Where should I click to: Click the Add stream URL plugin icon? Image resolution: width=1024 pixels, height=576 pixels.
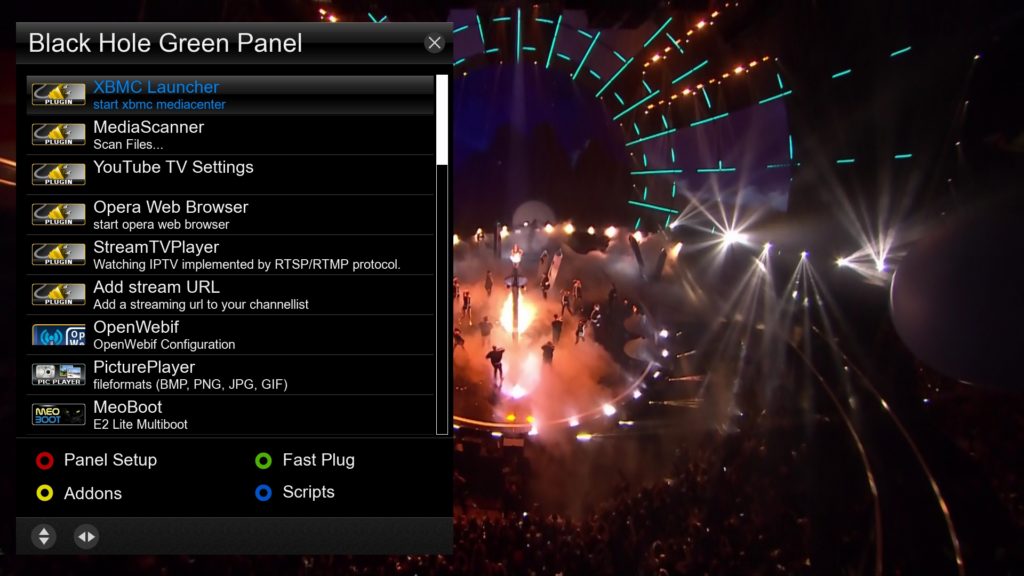(x=59, y=294)
